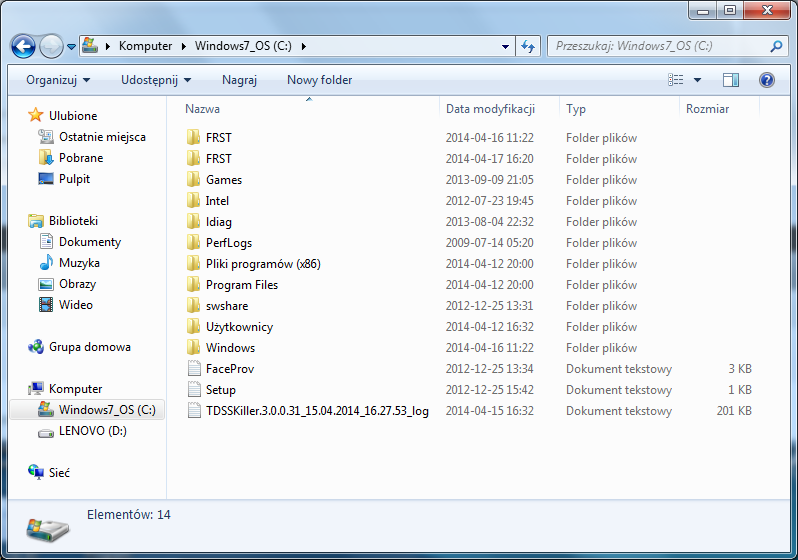Sort by the Nazwa column header
The width and height of the screenshot is (798, 560).
pos(203,109)
